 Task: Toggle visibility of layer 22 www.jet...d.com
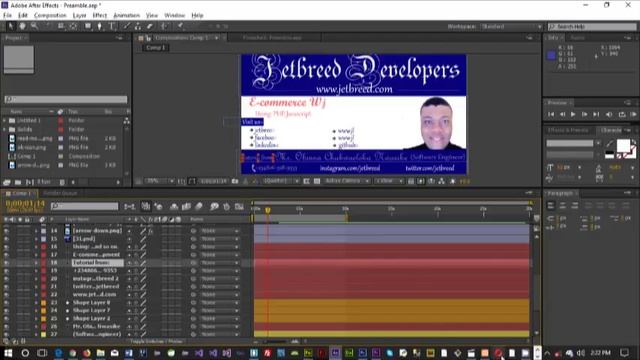click(6, 295)
